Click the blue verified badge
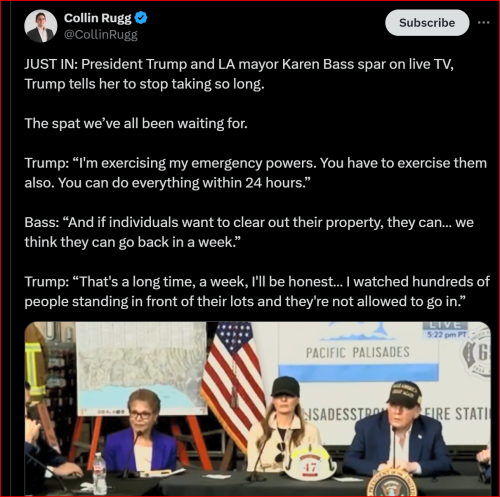The image size is (500, 497). pos(141,18)
